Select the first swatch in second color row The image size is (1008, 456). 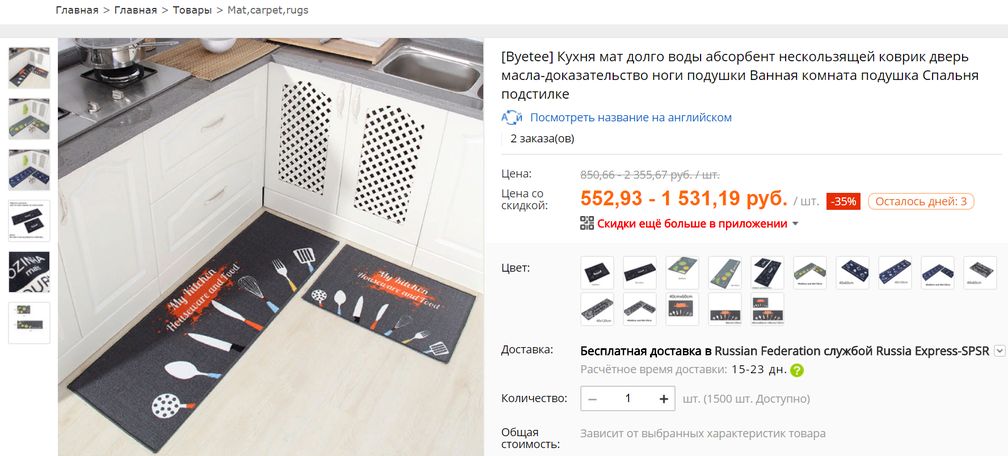click(x=597, y=309)
